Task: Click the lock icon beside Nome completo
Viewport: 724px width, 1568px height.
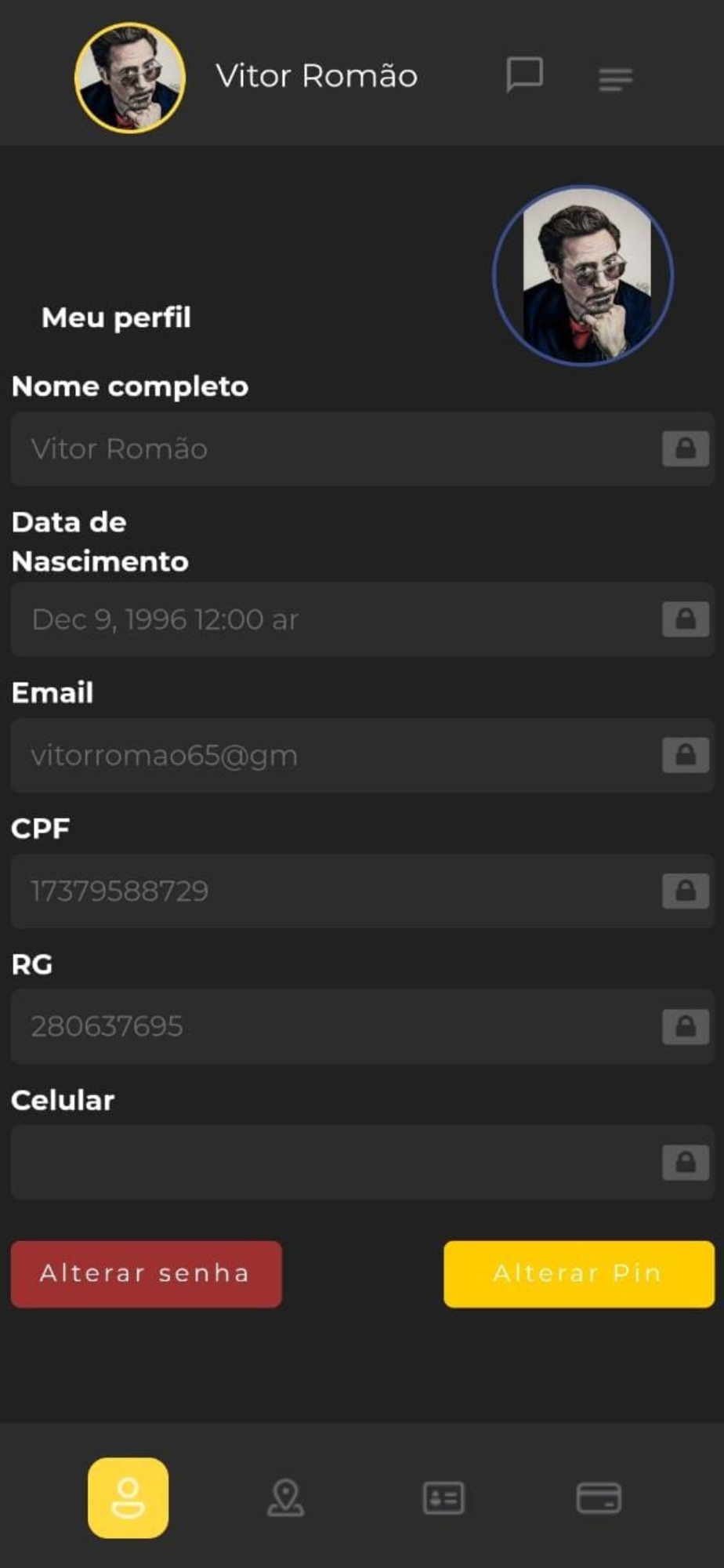Action: click(x=686, y=448)
